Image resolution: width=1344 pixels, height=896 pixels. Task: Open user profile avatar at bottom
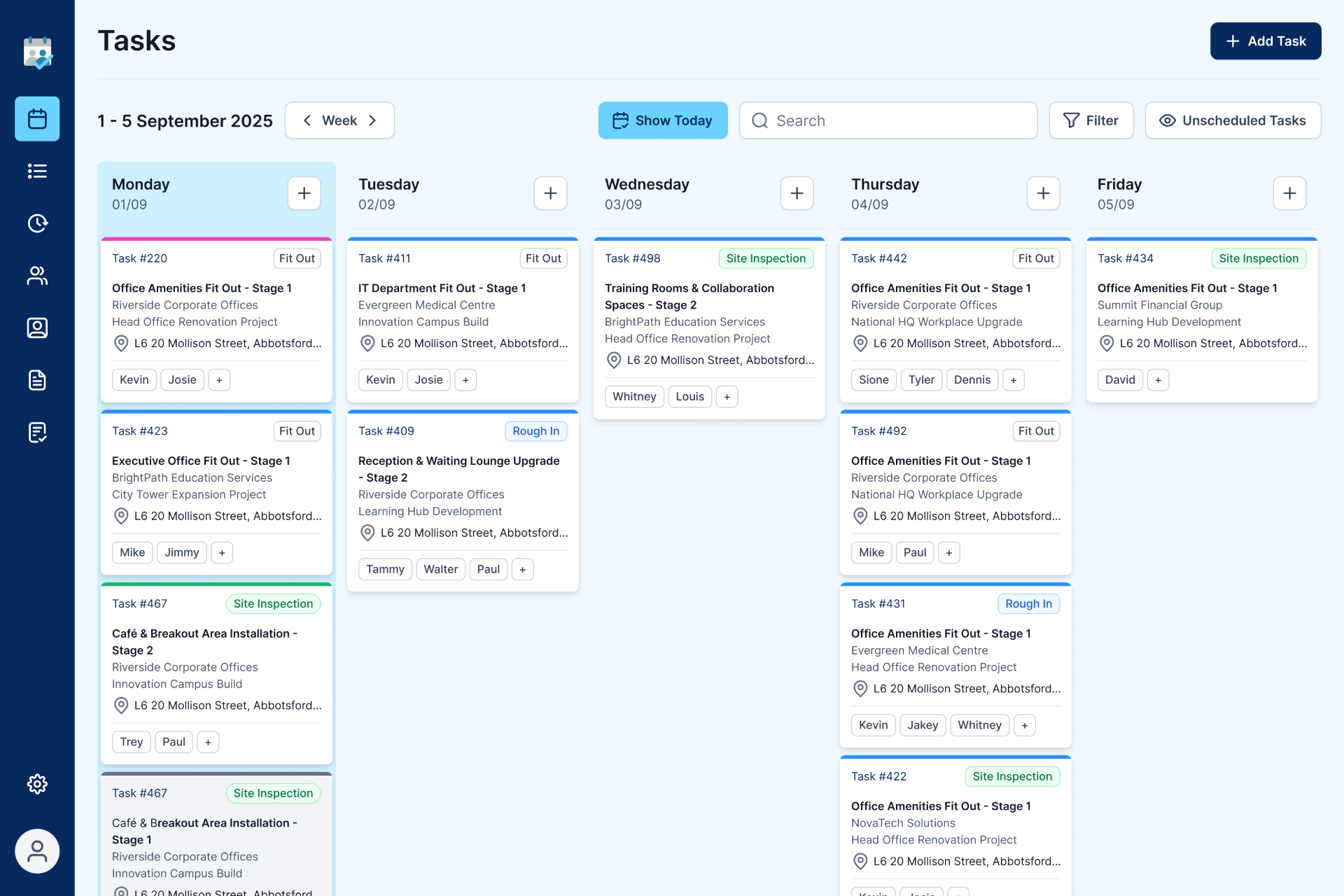click(37, 851)
